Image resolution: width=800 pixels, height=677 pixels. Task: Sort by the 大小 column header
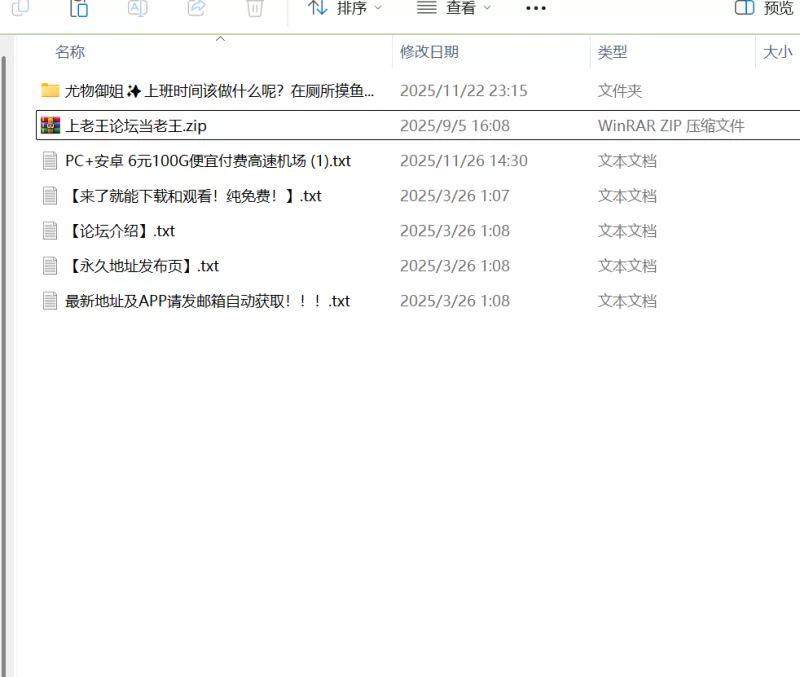[777, 52]
